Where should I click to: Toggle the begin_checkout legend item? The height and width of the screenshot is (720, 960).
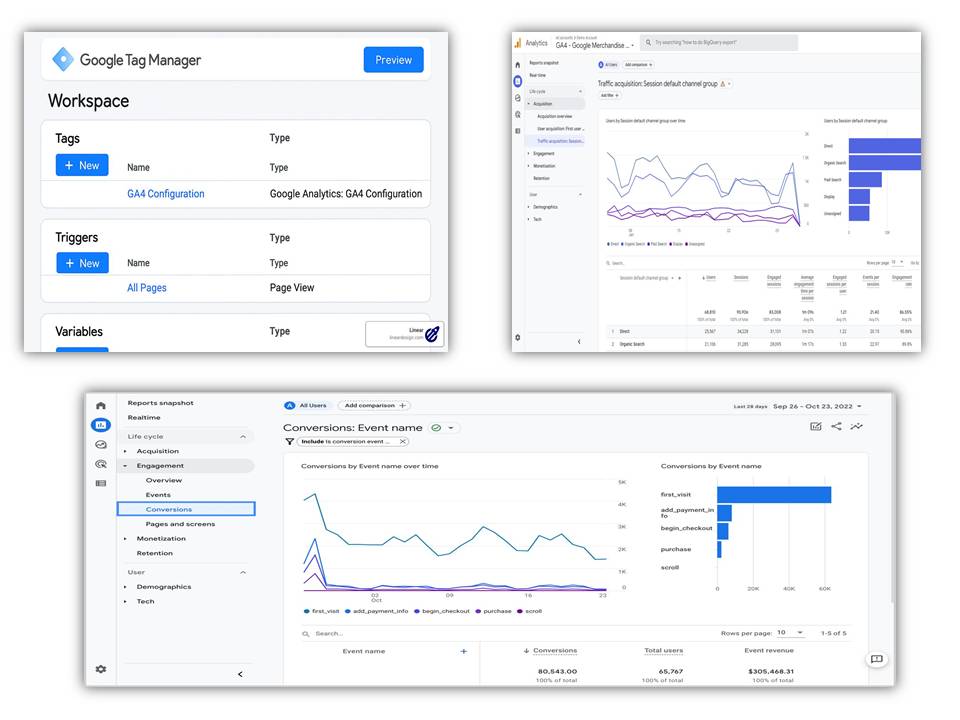pos(441,611)
